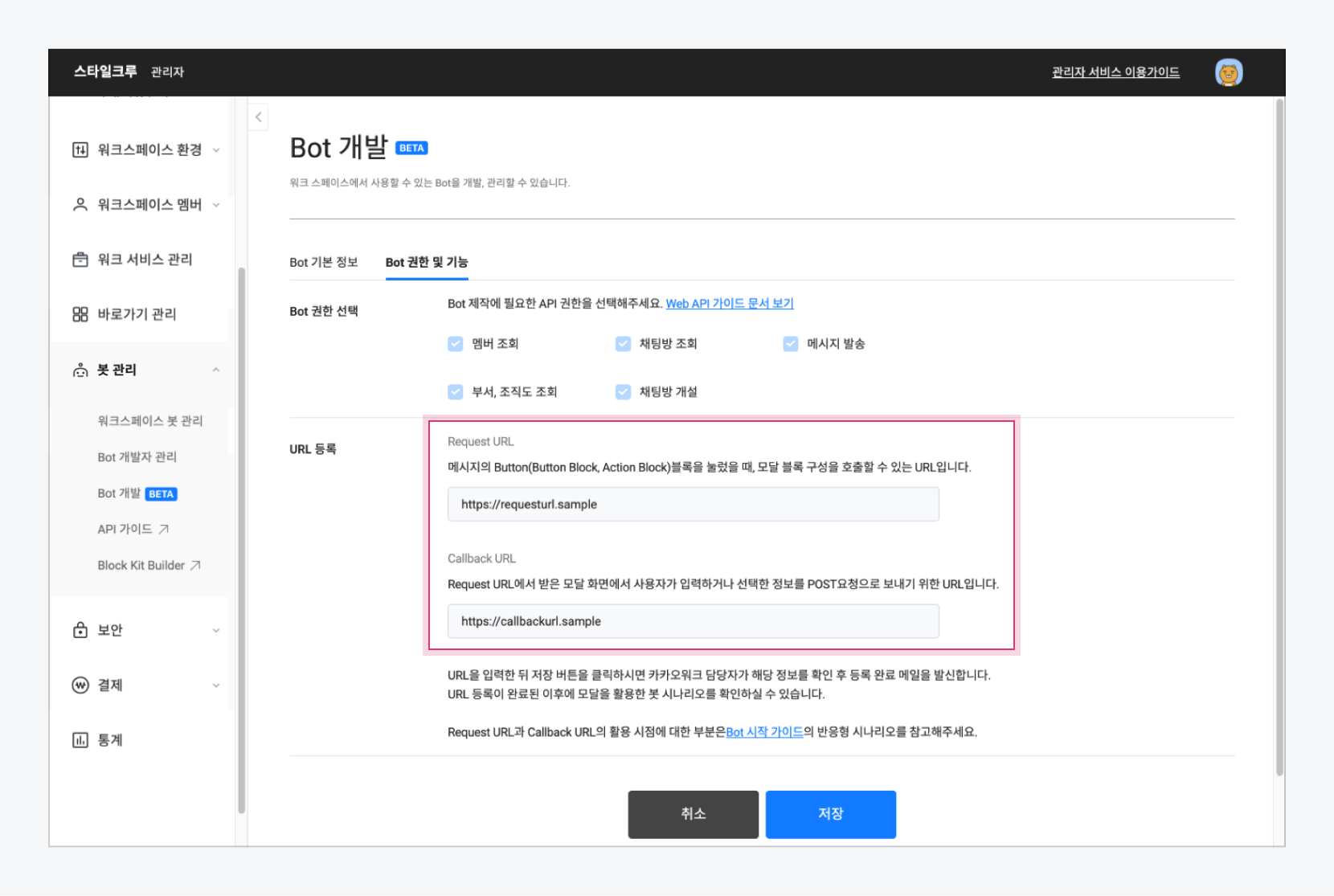Expand the 결제 menu chevron
Screen dimensions: 1334x896
pos(216,685)
